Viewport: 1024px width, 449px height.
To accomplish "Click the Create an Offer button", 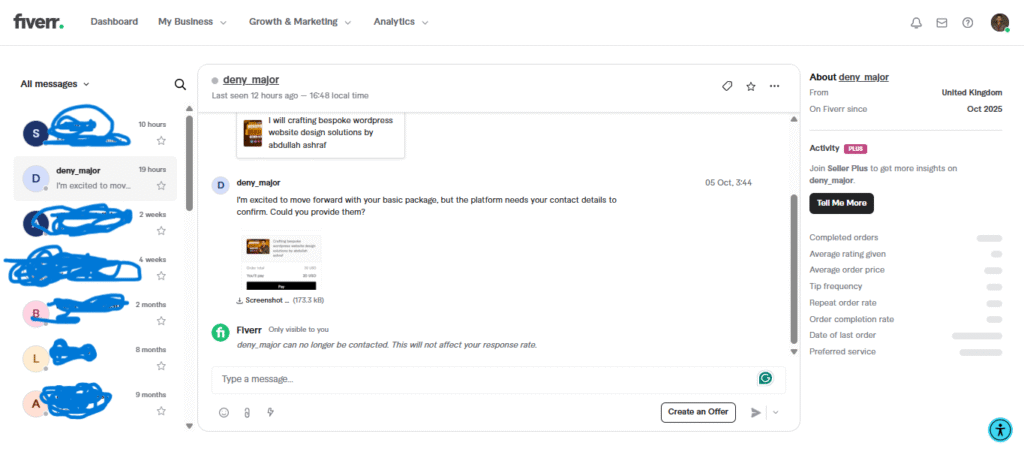I will pos(698,412).
